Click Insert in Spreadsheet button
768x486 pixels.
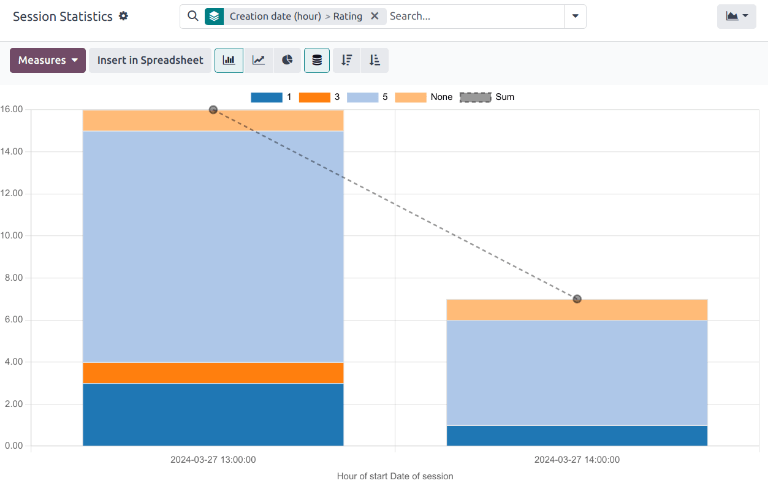point(150,60)
